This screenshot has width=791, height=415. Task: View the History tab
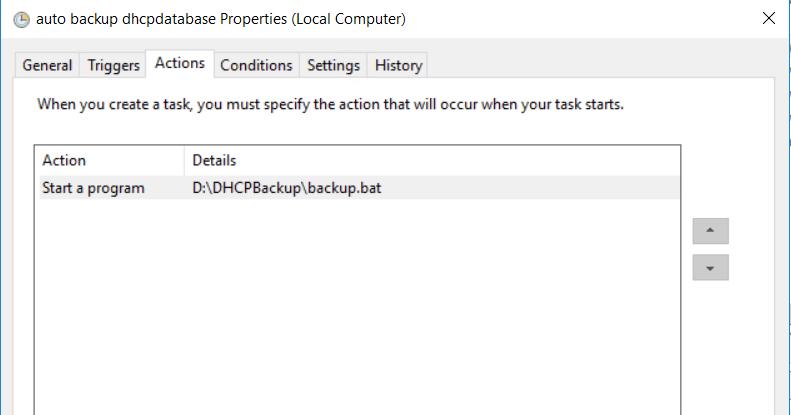tap(399, 65)
